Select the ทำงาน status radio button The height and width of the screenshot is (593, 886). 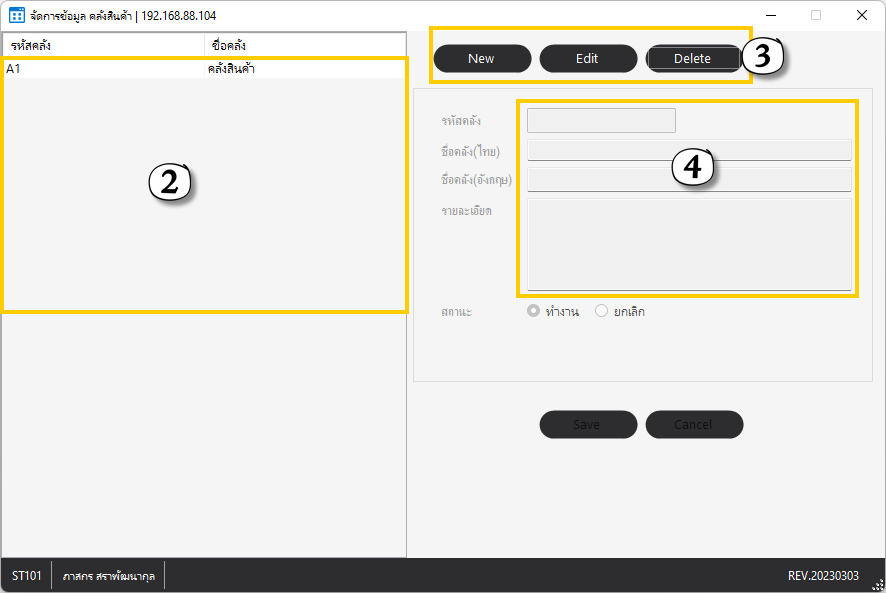(x=533, y=311)
